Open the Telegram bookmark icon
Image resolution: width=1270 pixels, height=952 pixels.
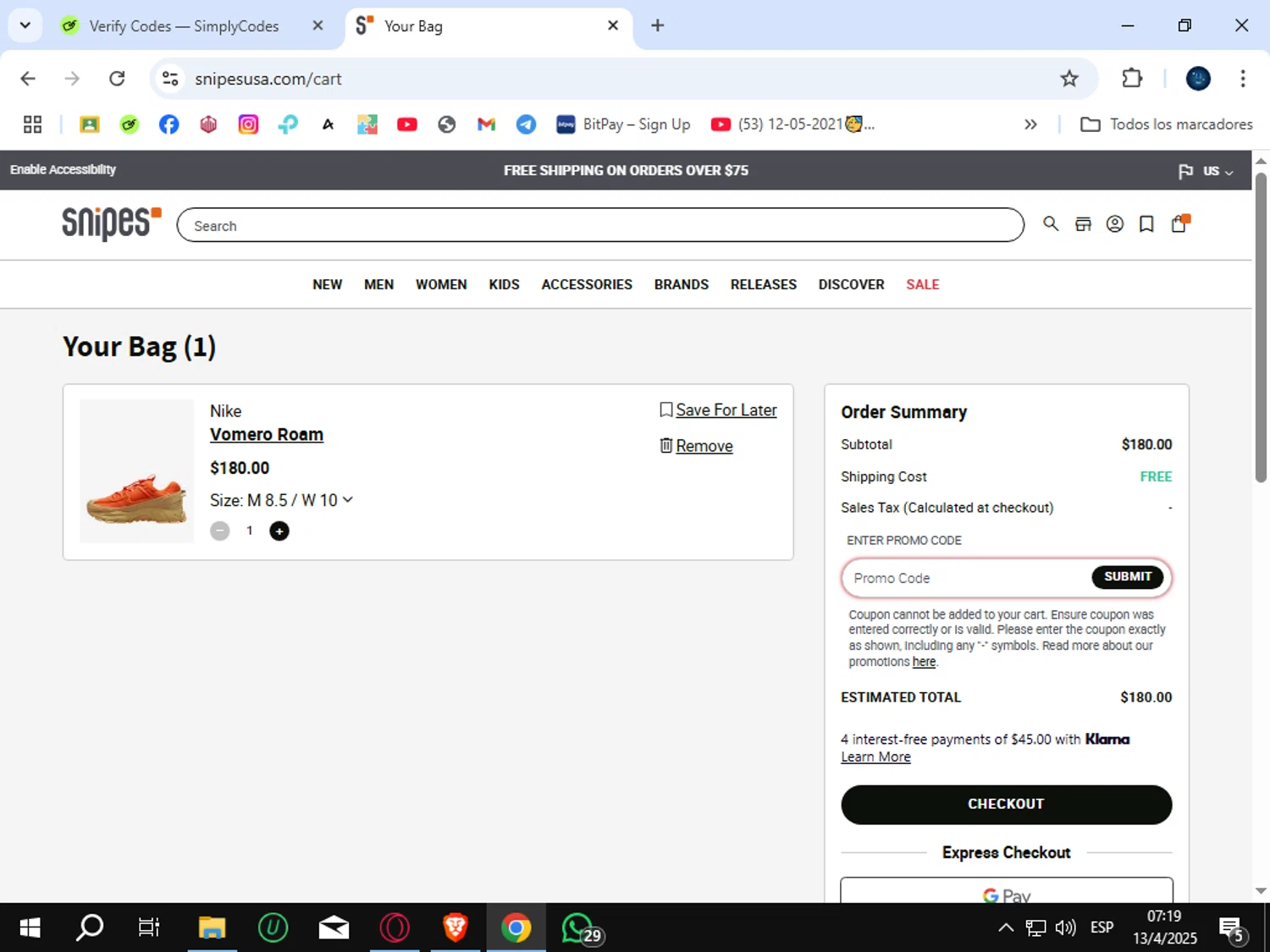click(x=526, y=124)
